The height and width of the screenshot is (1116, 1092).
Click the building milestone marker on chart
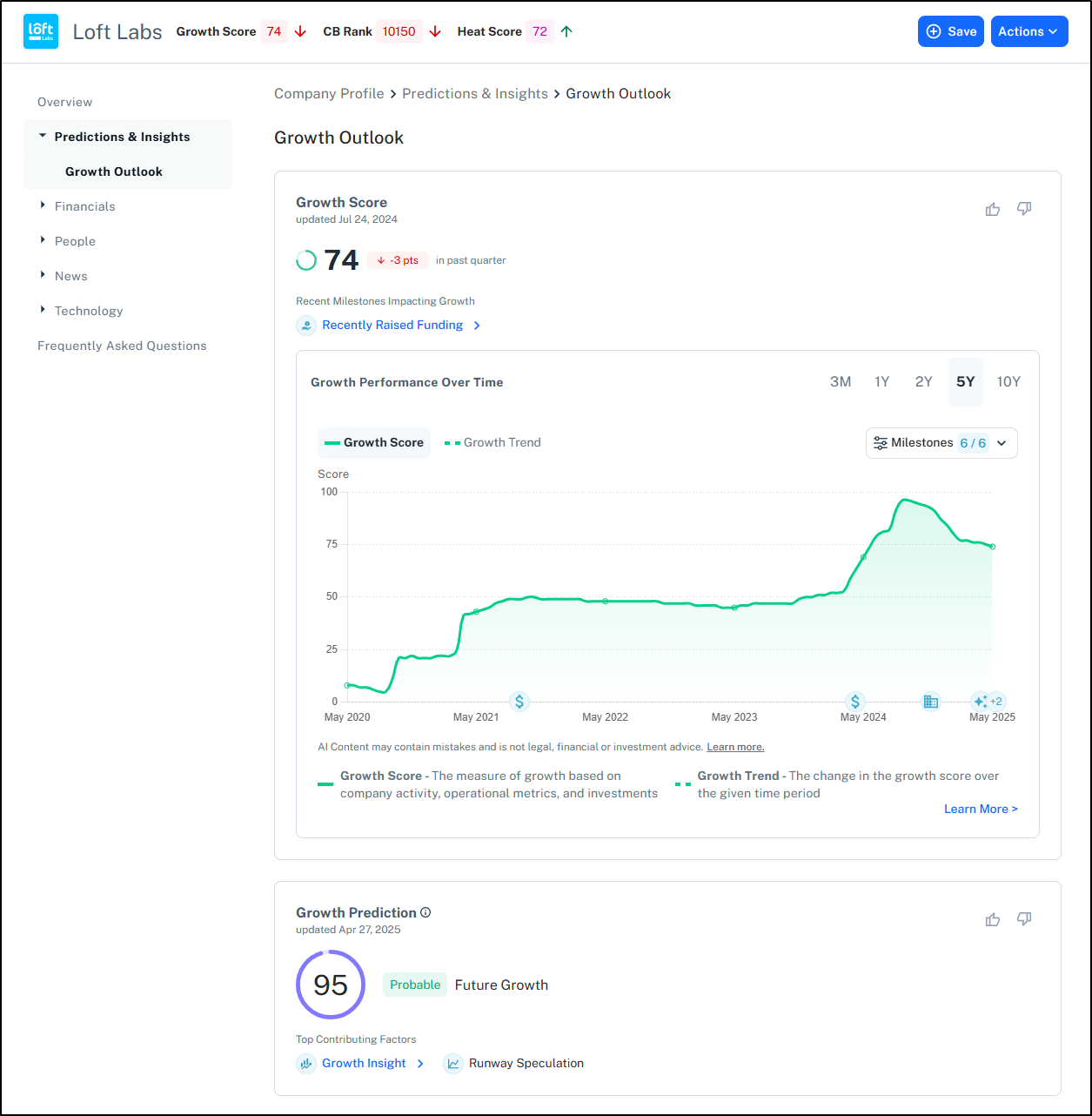tap(931, 701)
